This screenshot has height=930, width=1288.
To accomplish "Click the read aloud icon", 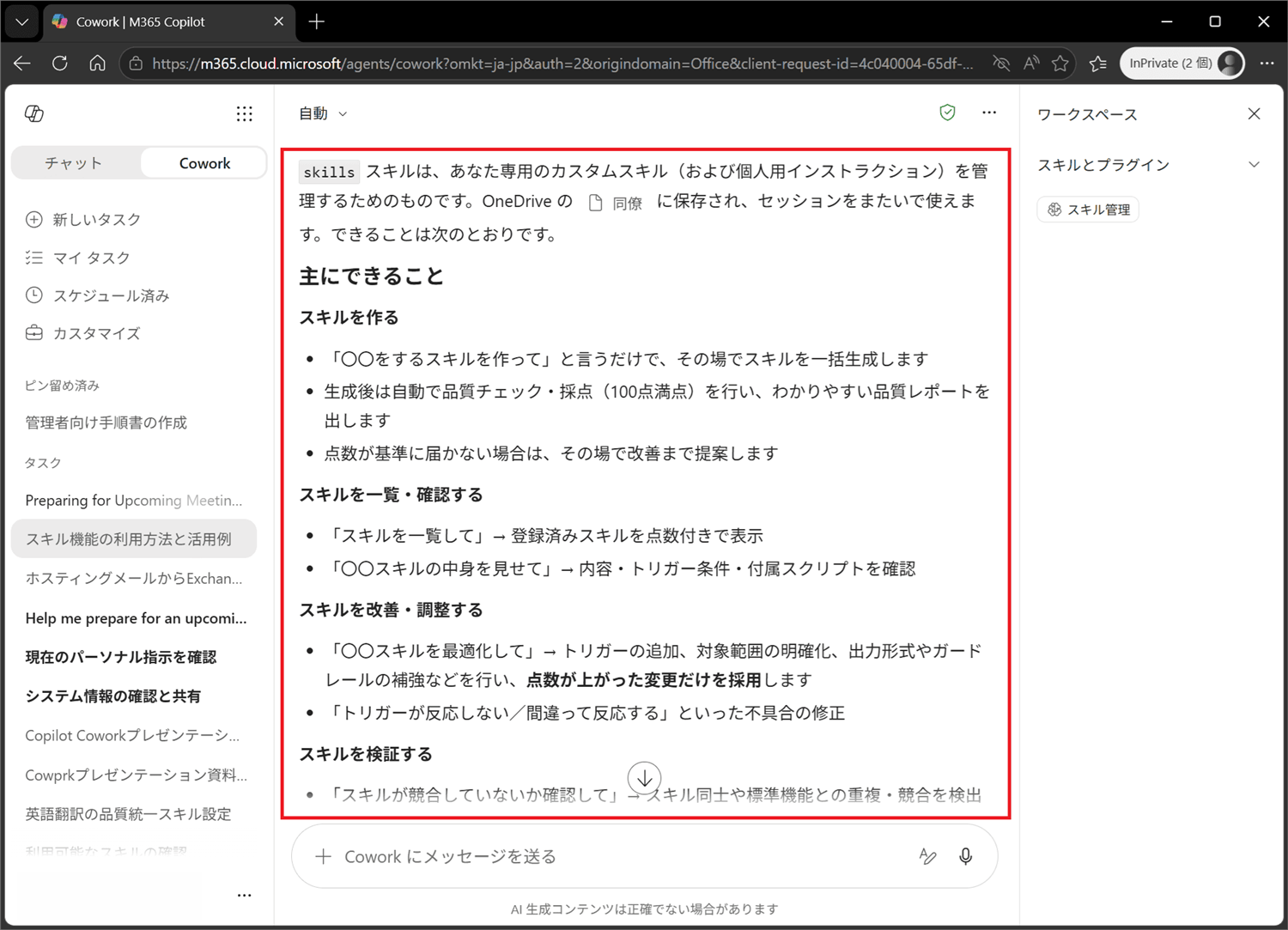I will click(x=1031, y=64).
